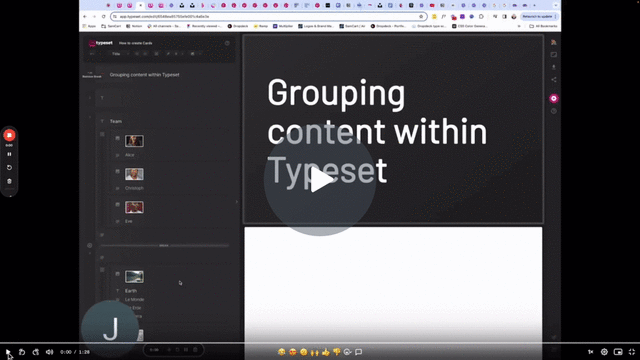Viewport: 640px width, 360px height.
Task: Click Eve's photo thumbnail
Action: (134, 207)
